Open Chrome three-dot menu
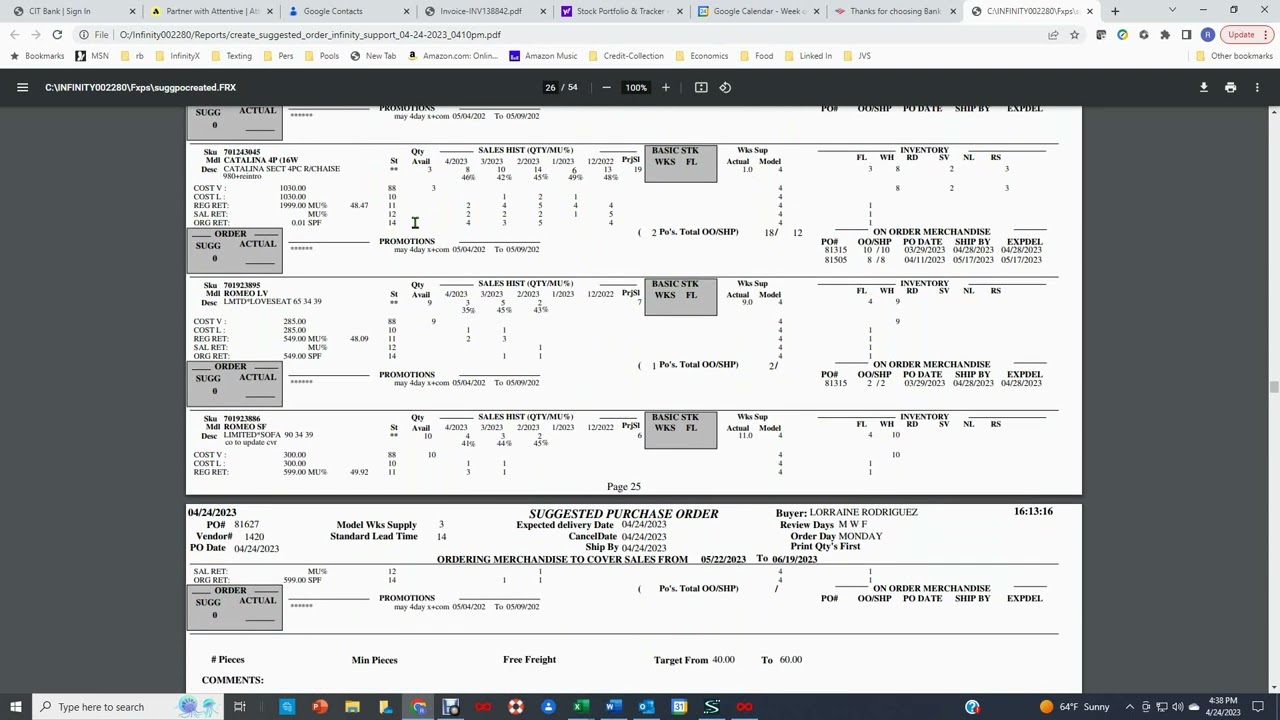The image size is (1280, 720). (1267, 34)
